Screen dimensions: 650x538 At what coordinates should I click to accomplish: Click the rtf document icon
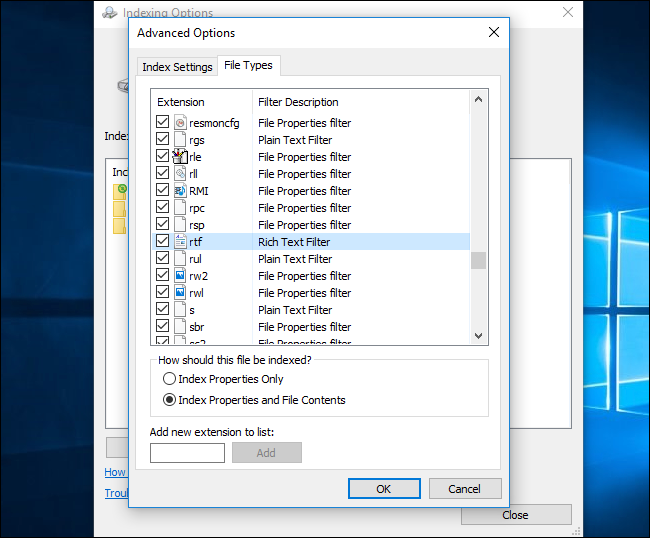pyautogui.click(x=180, y=242)
